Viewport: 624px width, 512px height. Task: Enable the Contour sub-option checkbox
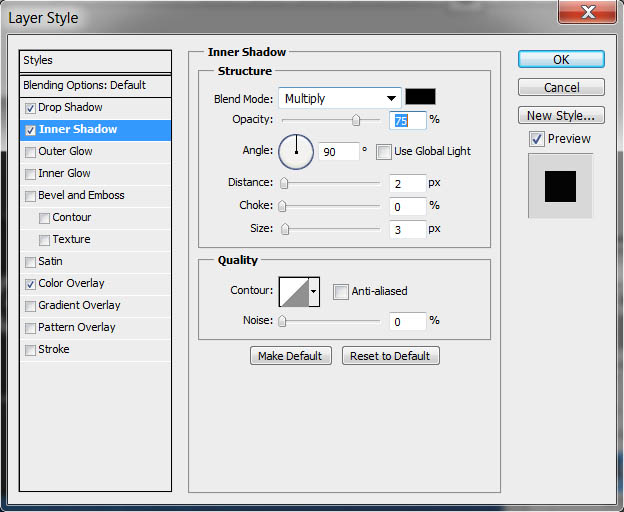point(44,218)
